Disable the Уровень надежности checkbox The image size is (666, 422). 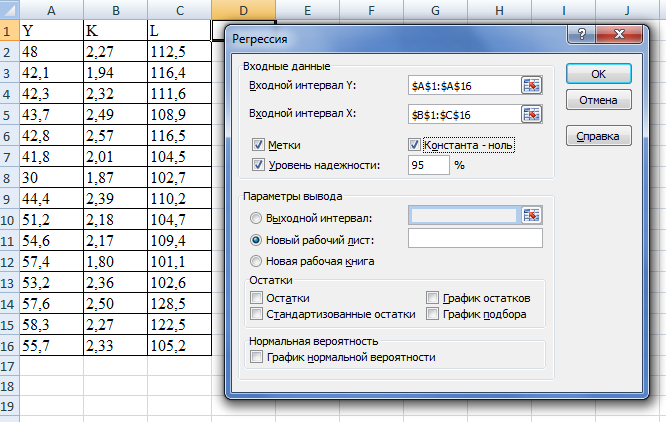coord(259,164)
